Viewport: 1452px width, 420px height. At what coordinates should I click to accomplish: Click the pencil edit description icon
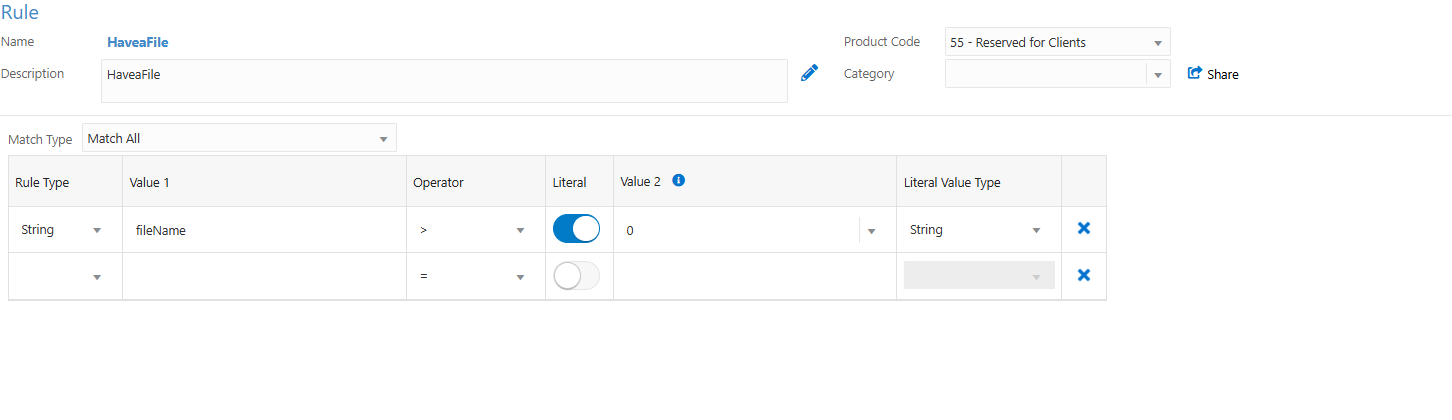tap(809, 73)
